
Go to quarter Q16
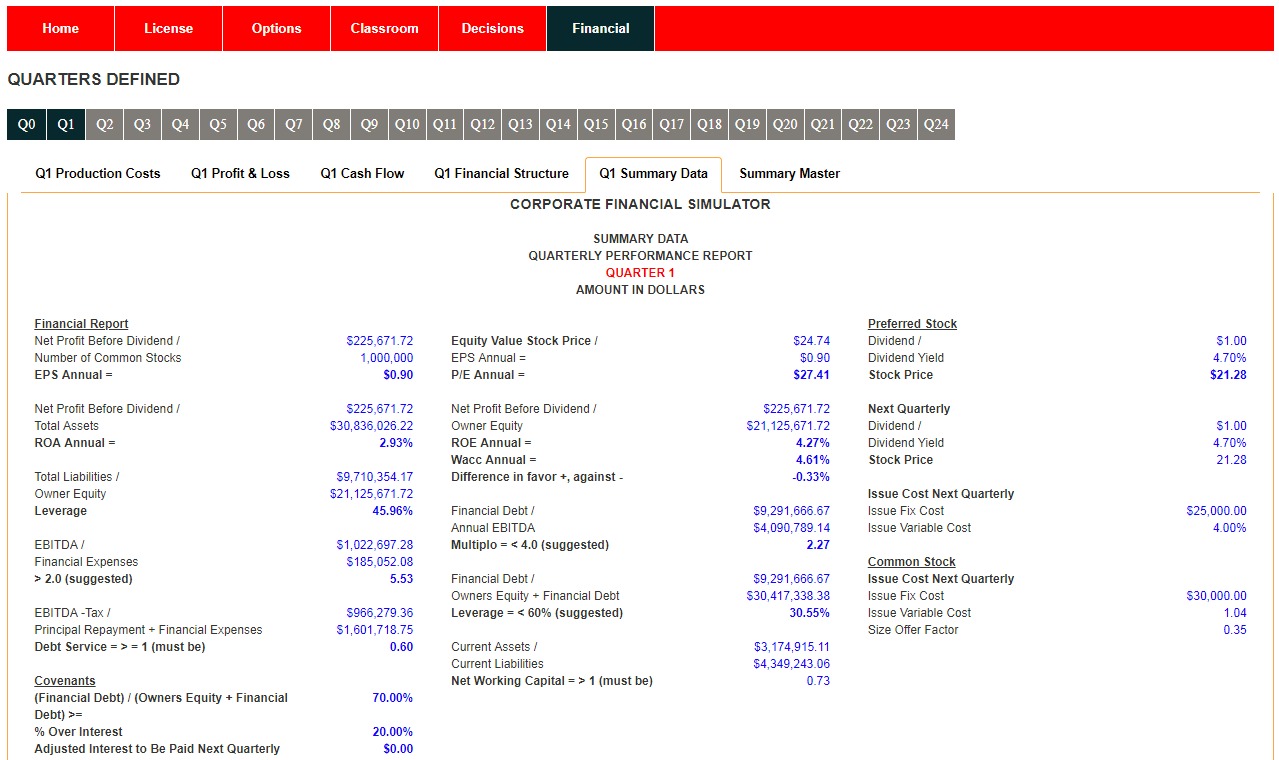tap(634, 125)
